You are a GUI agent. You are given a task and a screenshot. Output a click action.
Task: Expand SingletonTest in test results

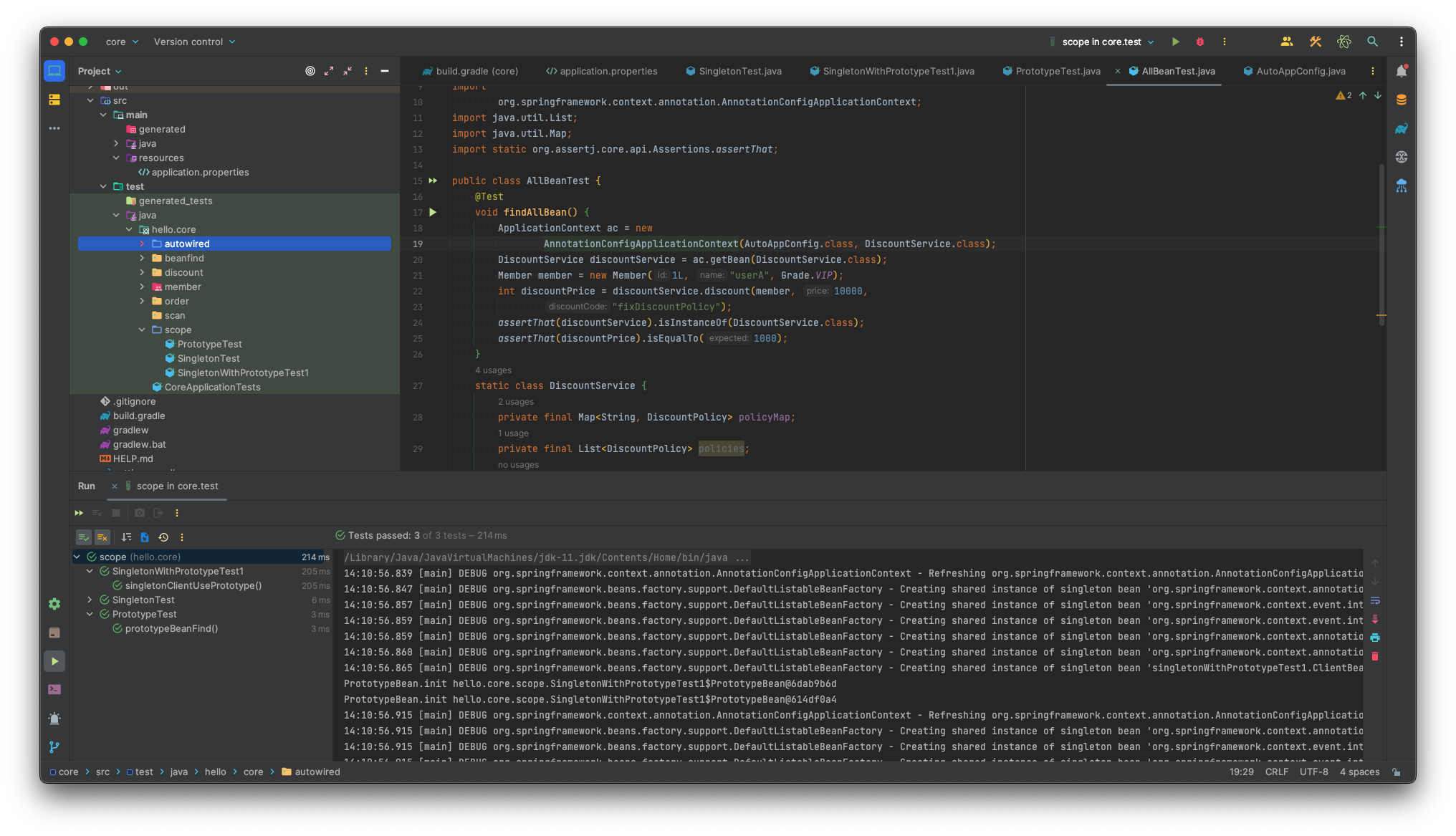click(x=90, y=600)
